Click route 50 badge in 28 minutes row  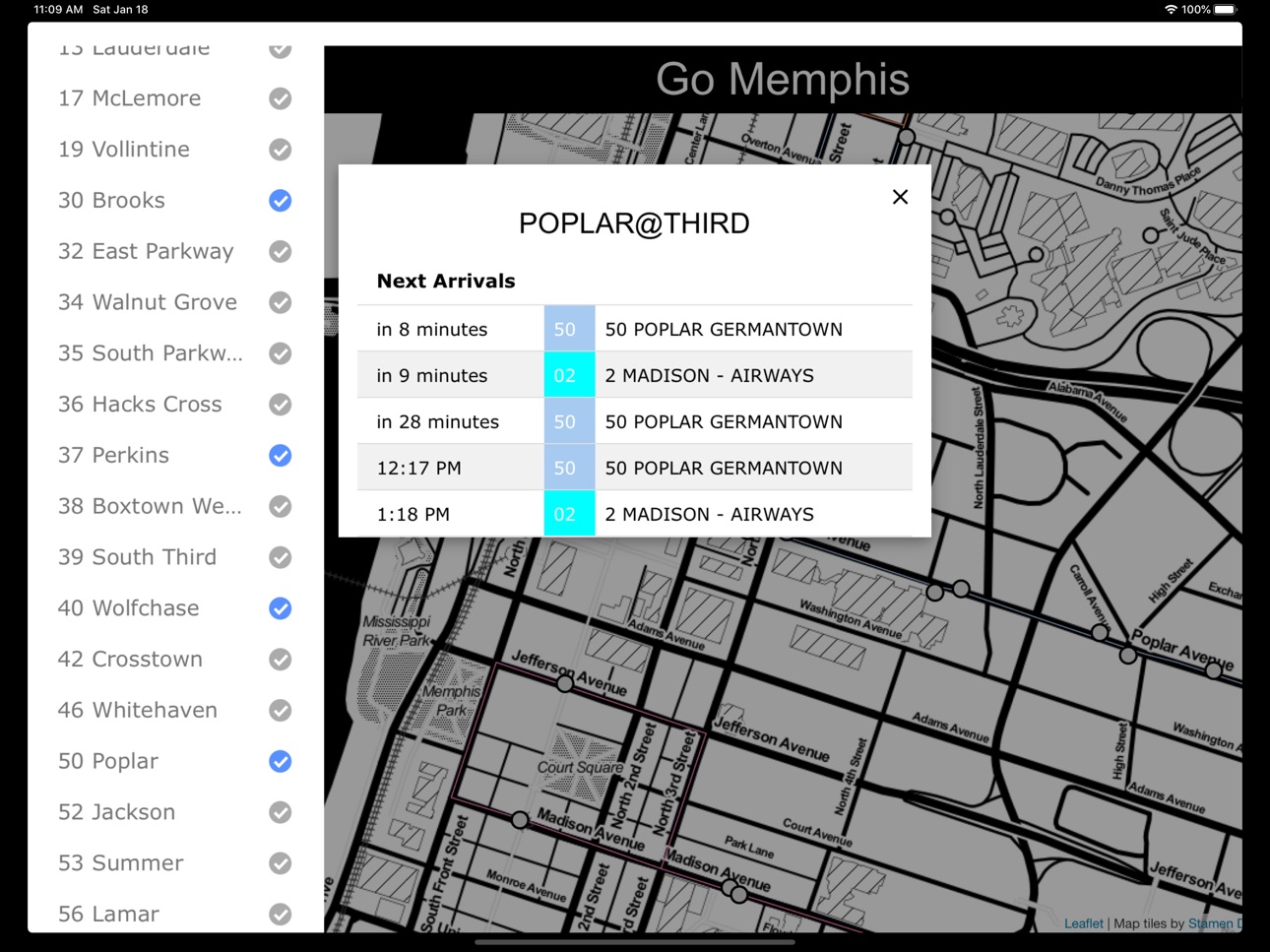(569, 421)
